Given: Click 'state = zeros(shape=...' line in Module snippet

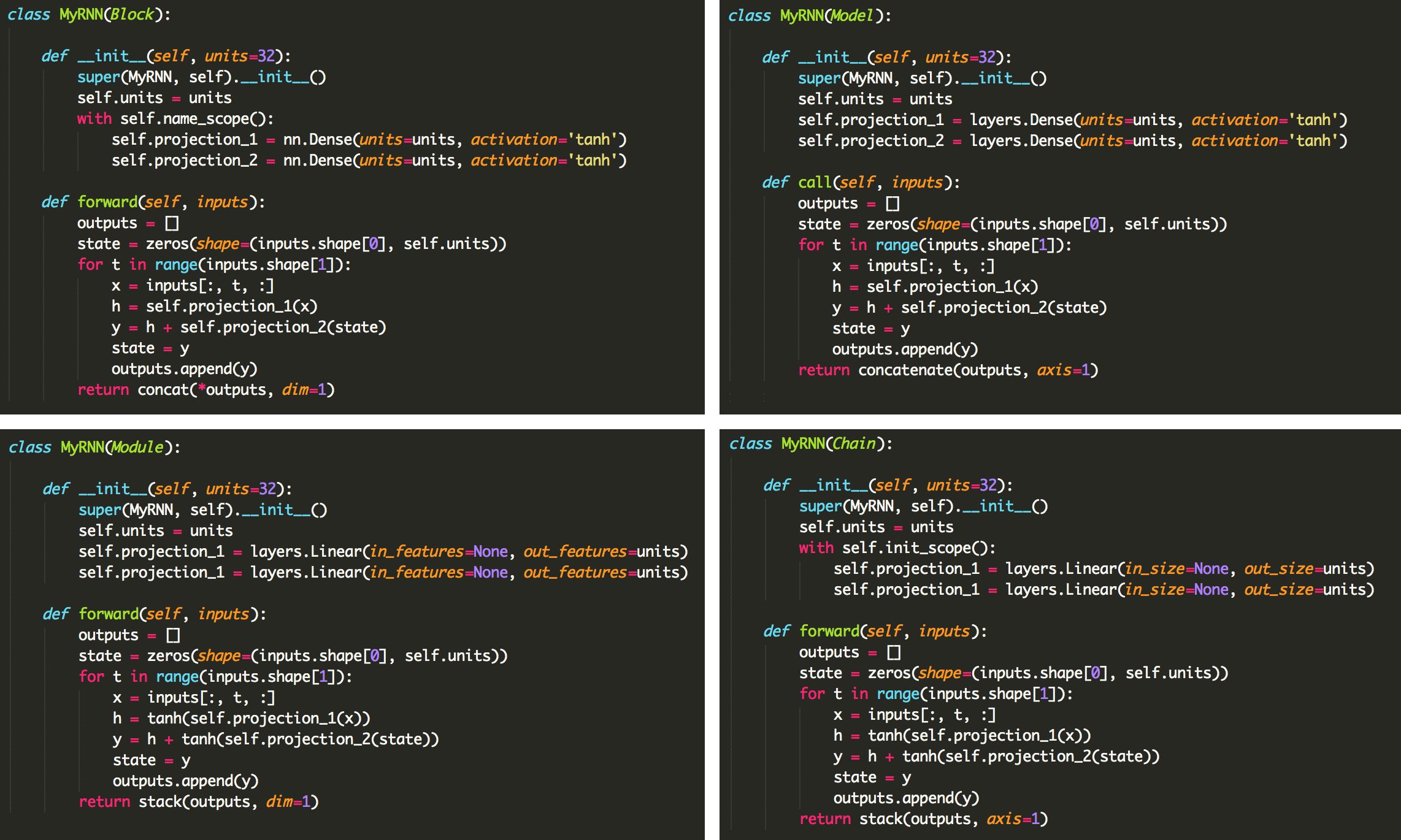Looking at the screenshot, I should (x=293, y=656).
